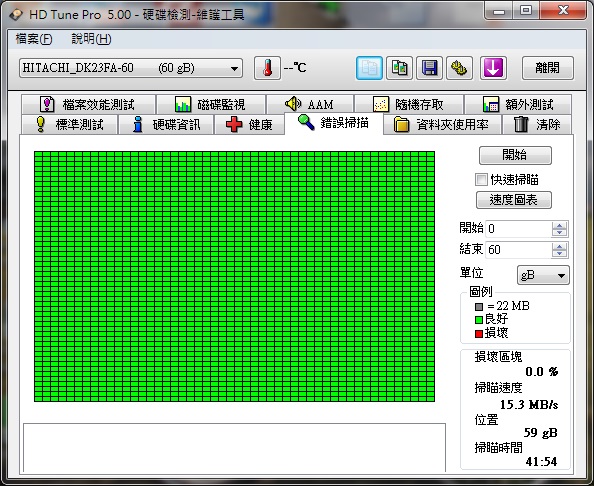The image size is (594, 486).
Task: Switch to the 硬碟資訊 tab
Action: point(166,125)
